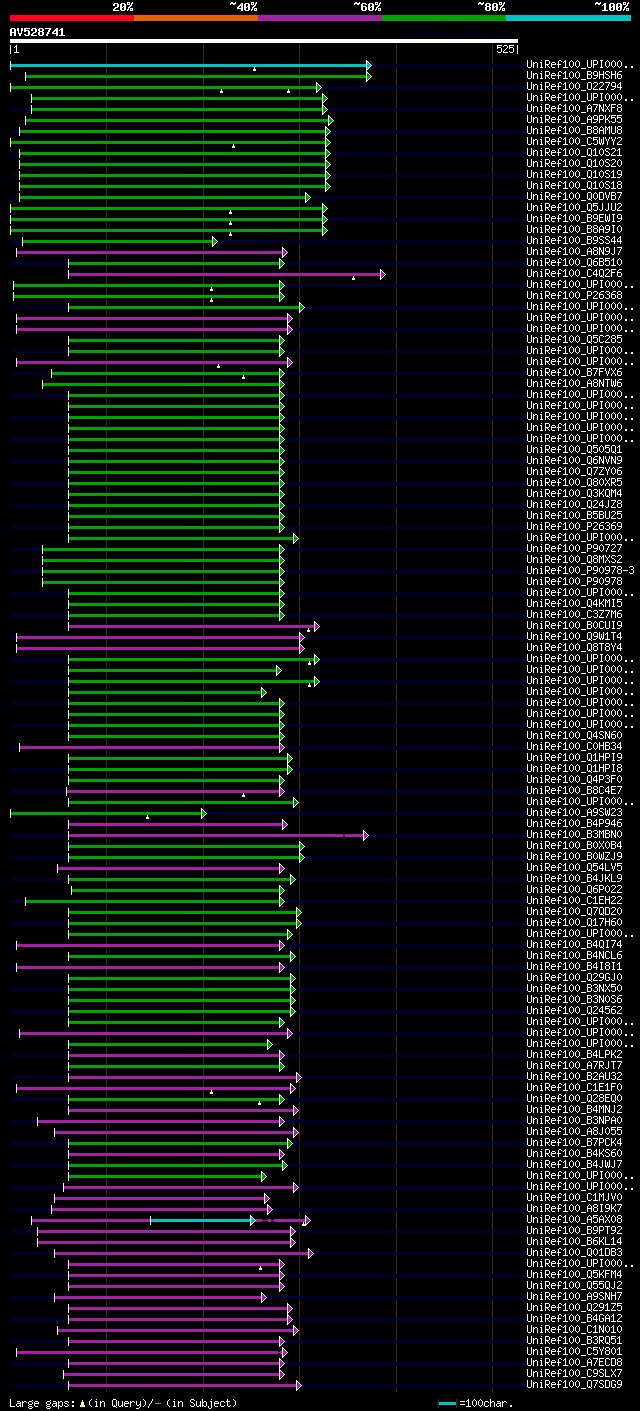This screenshot has height=1411, width=640.
Task: Open hit UniRef100_A9PK55
Action: [x=574, y=119]
